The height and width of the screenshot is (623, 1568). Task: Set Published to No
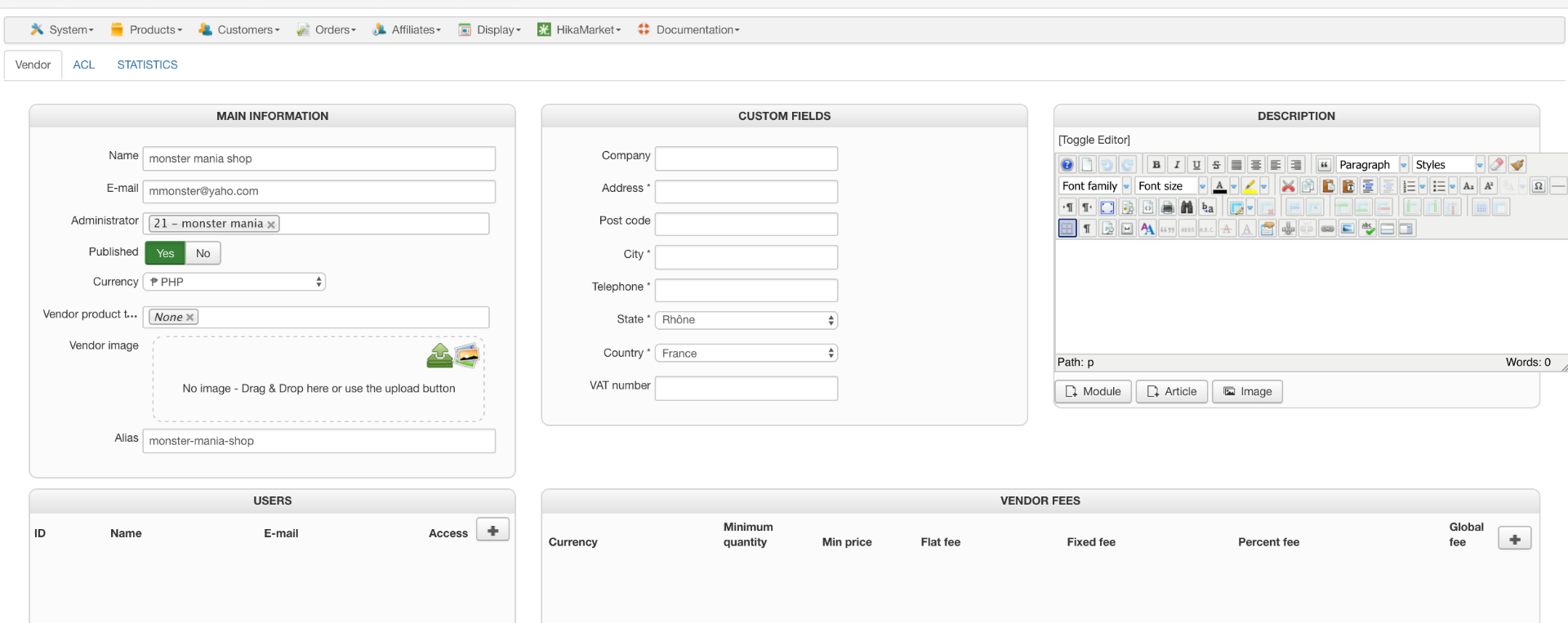click(203, 253)
